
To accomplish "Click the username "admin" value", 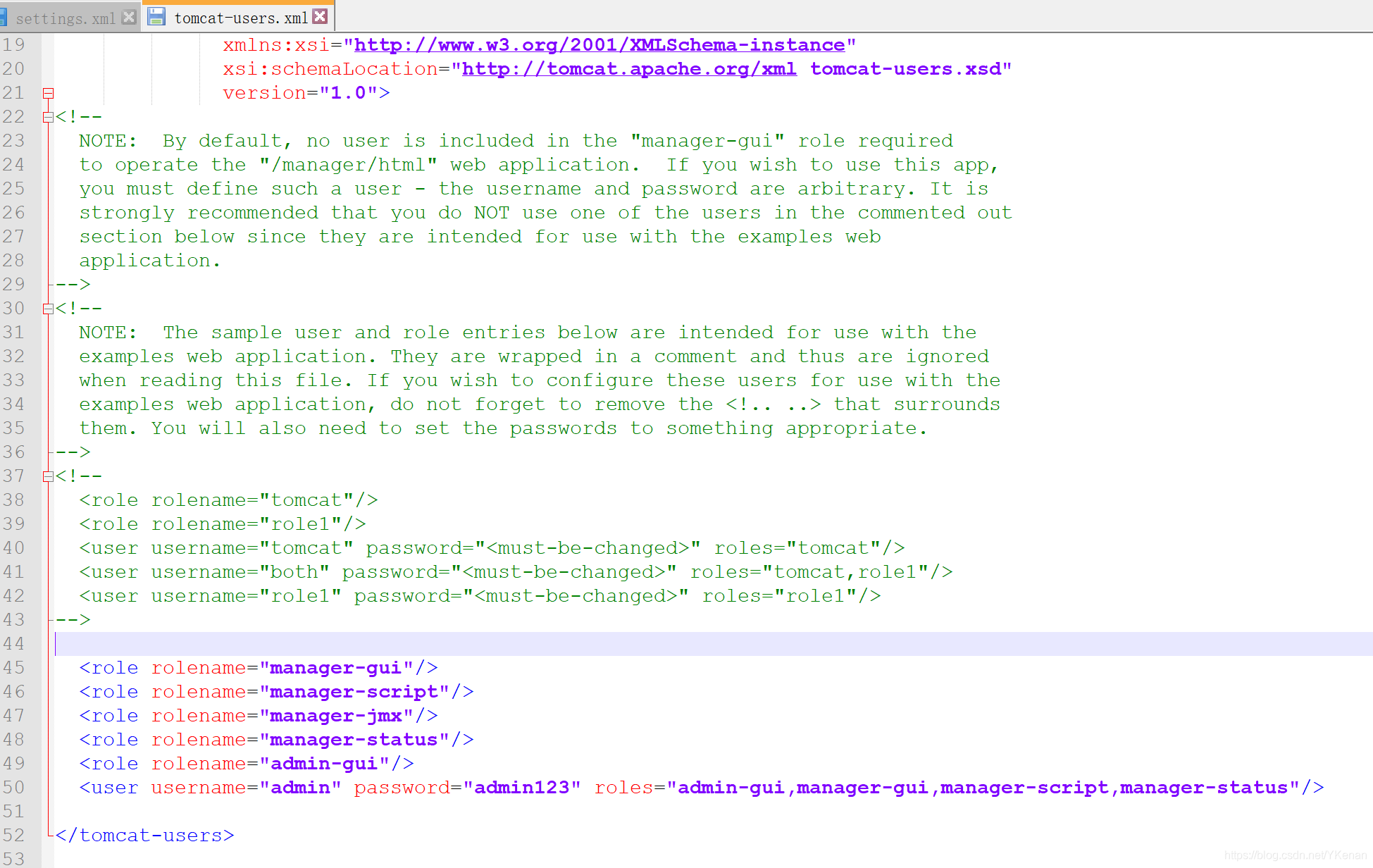I will [x=301, y=788].
